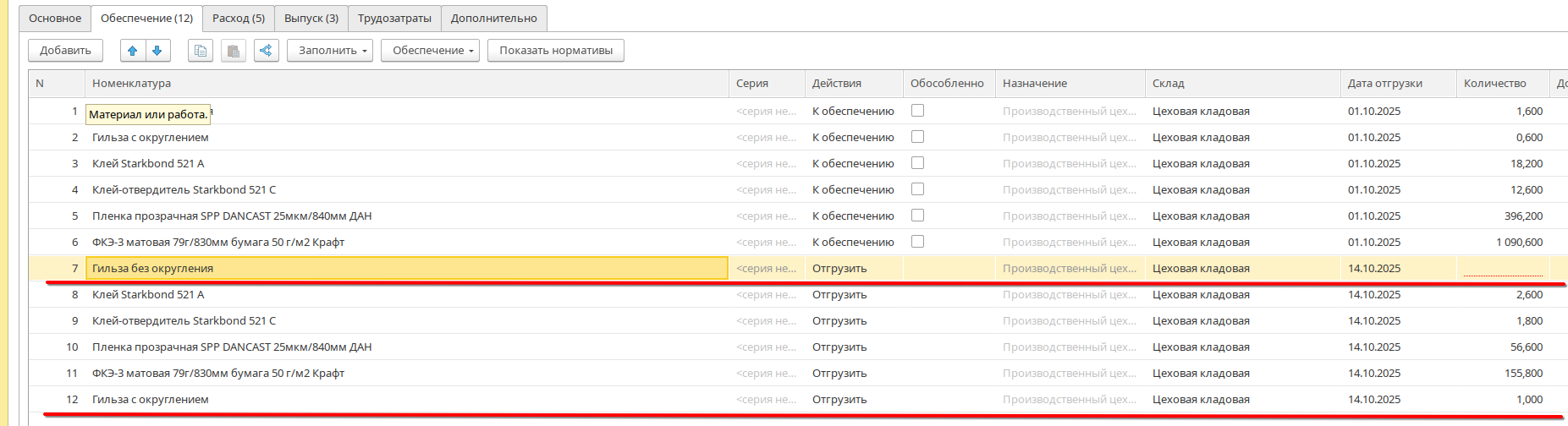1568x426 pixels.
Task: Toggle Обособленно checkbox in row 4
Action: (x=917, y=189)
